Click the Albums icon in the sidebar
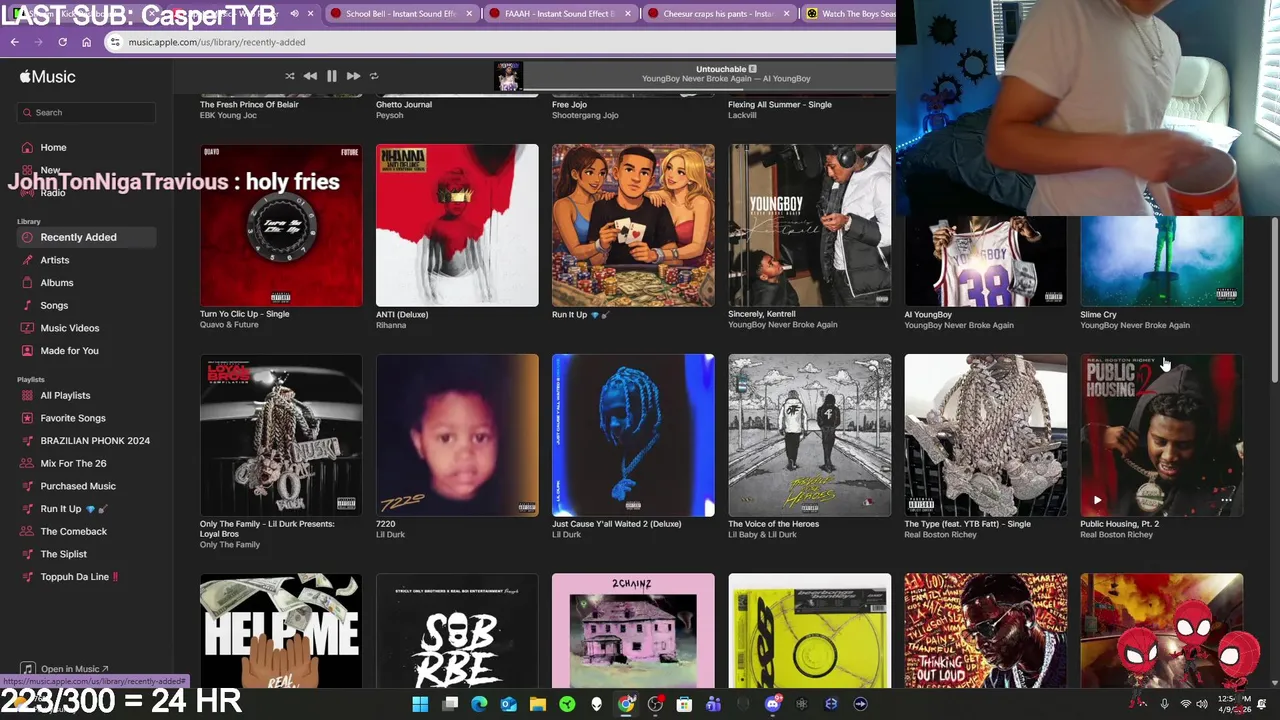This screenshot has height=720, width=1280. click(x=28, y=283)
